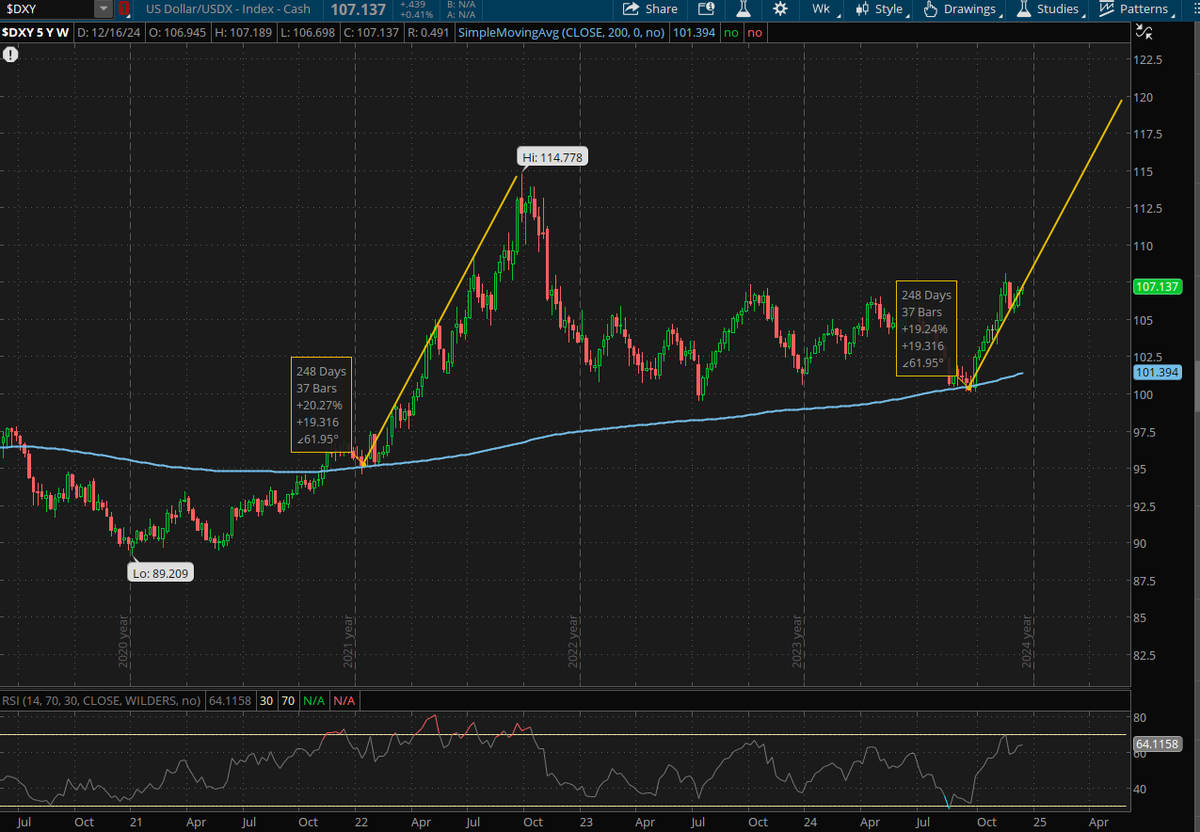The image size is (1200, 832).
Task: Click the RSI 30 oversold value
Action: click(265, 701)
